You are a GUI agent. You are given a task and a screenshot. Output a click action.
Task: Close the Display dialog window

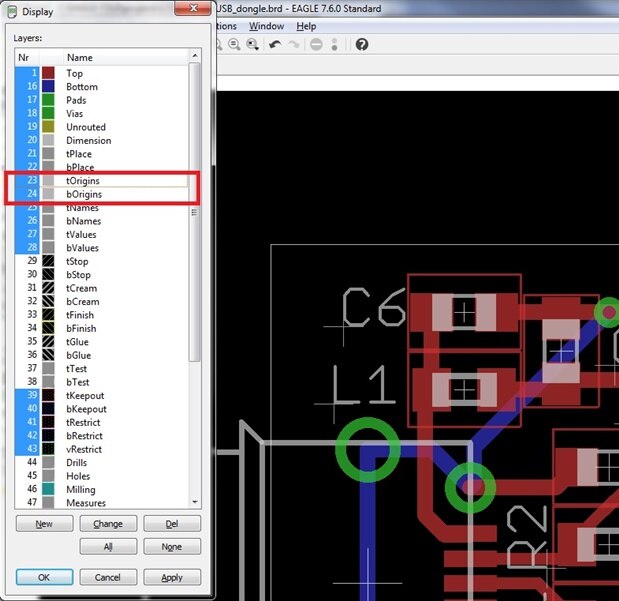click(x=193, y=8)
